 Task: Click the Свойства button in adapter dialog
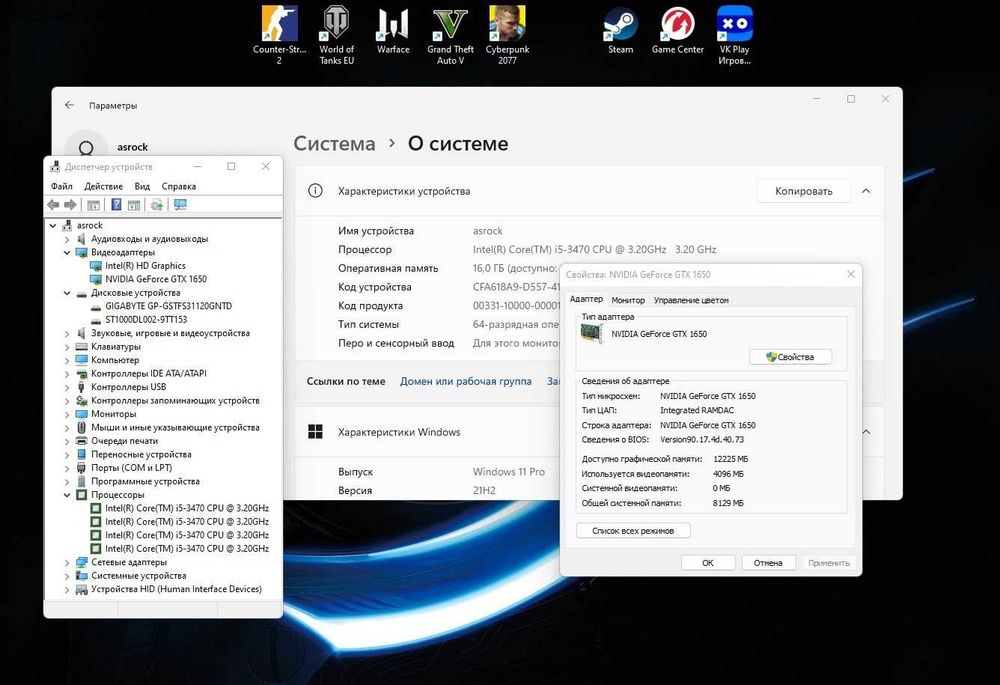tap(790, 357)
